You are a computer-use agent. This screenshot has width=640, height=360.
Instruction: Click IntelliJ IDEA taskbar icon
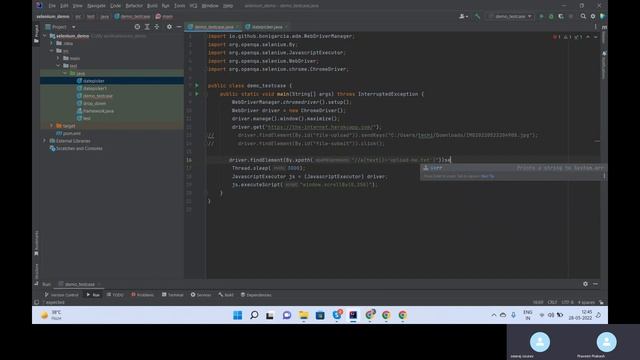coord(353,315)
